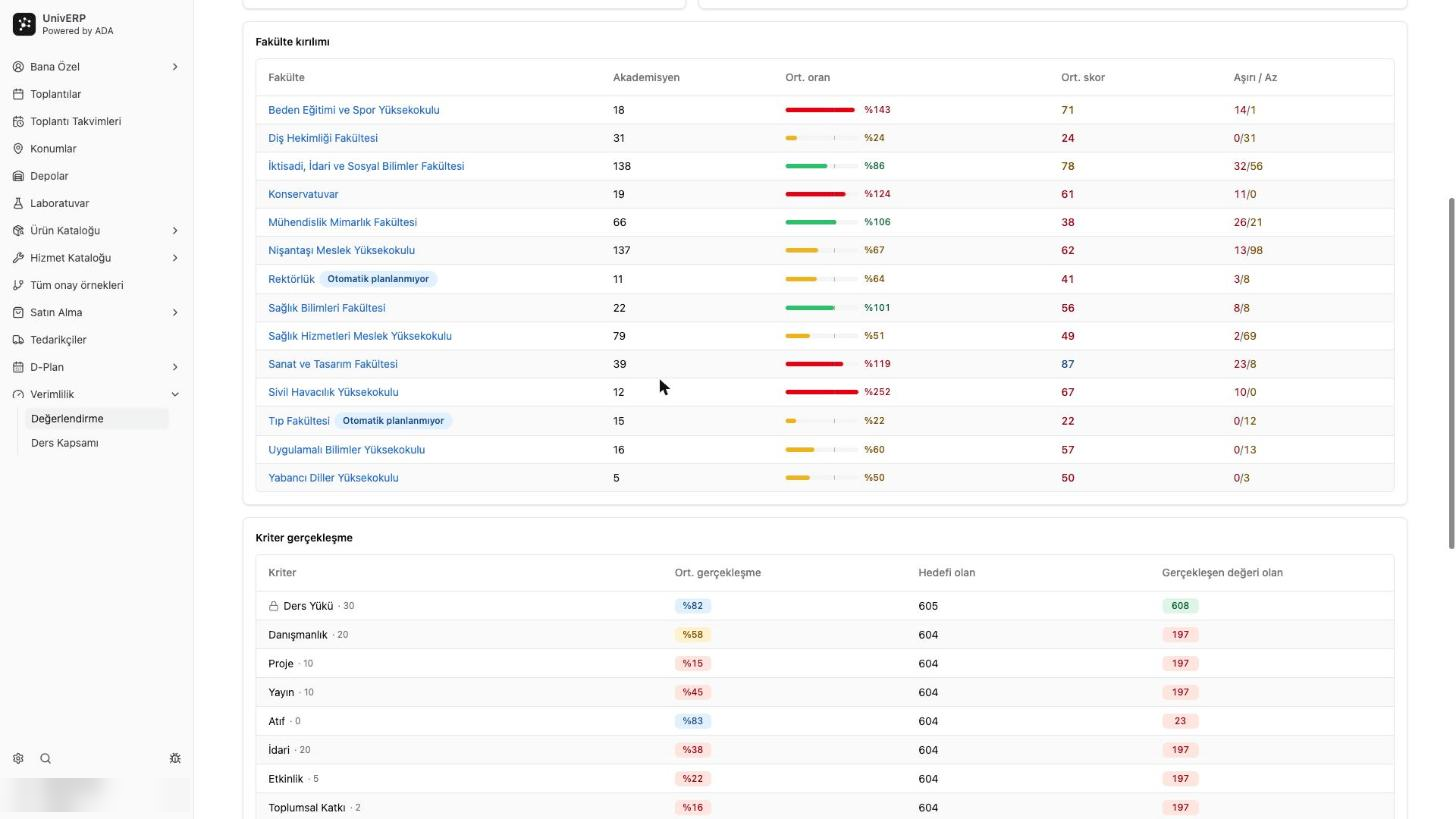The image size is (1456, 819).
Task: Open settings gear at sidebar bottom
Action: (18, 759)
